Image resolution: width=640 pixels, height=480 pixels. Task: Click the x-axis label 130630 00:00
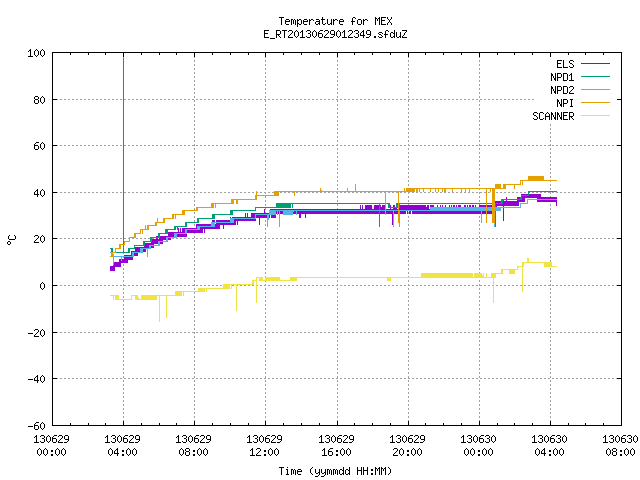[478, 446]
